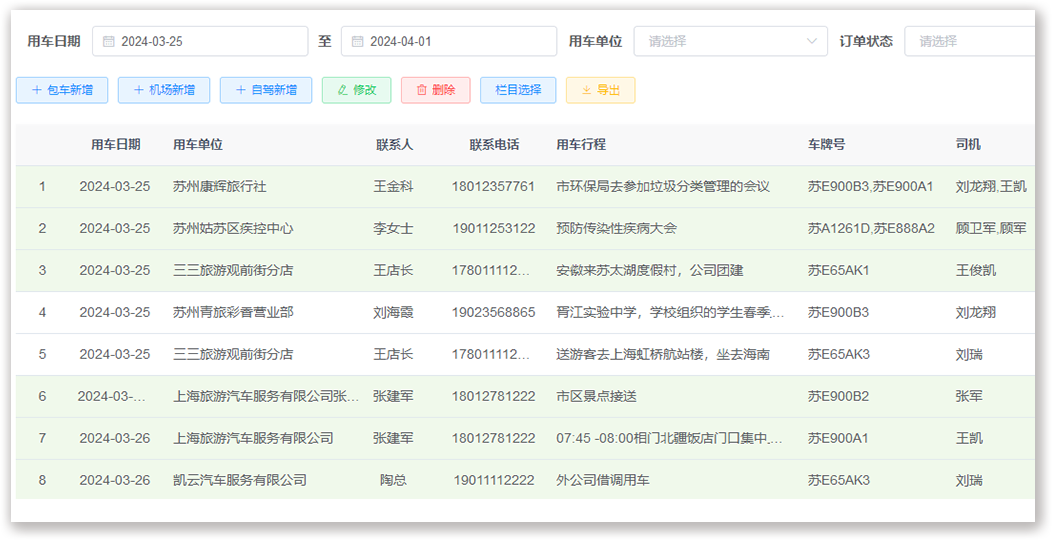1052x540 pixels.
Task: Open the 订单状态 select box
Action: (968, 42)
